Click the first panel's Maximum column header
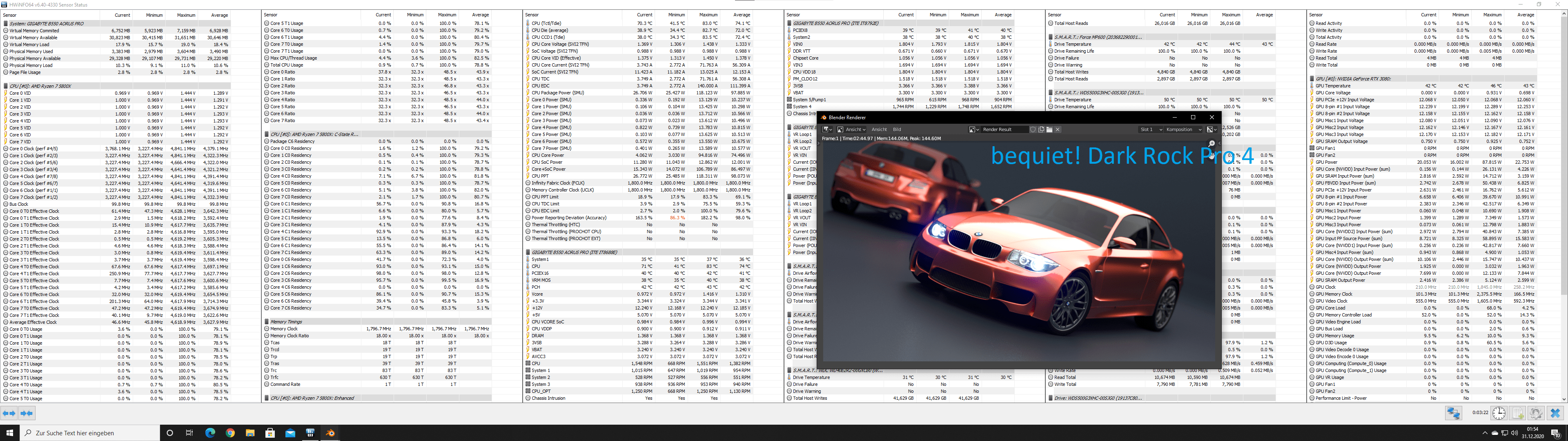The width and height of the screenshot is (1568, 441). click(181, 15)
